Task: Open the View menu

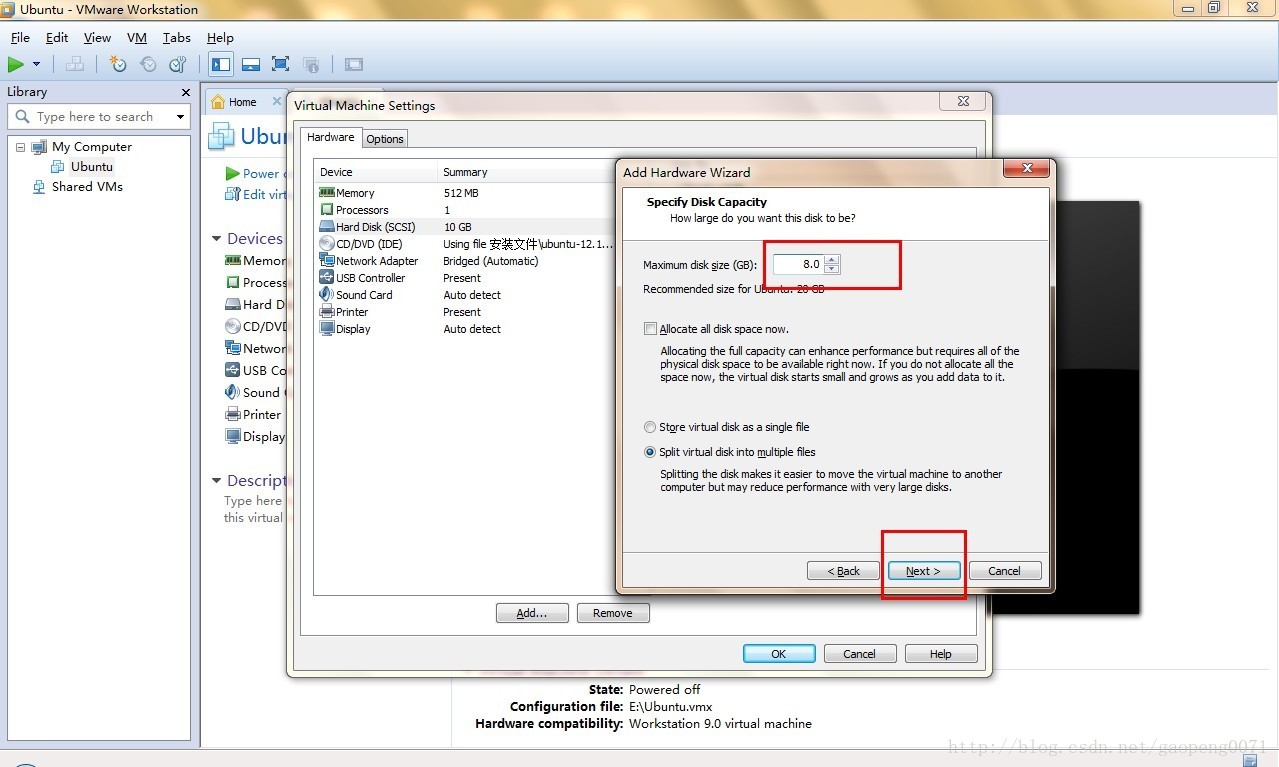Action: [97, 38]
